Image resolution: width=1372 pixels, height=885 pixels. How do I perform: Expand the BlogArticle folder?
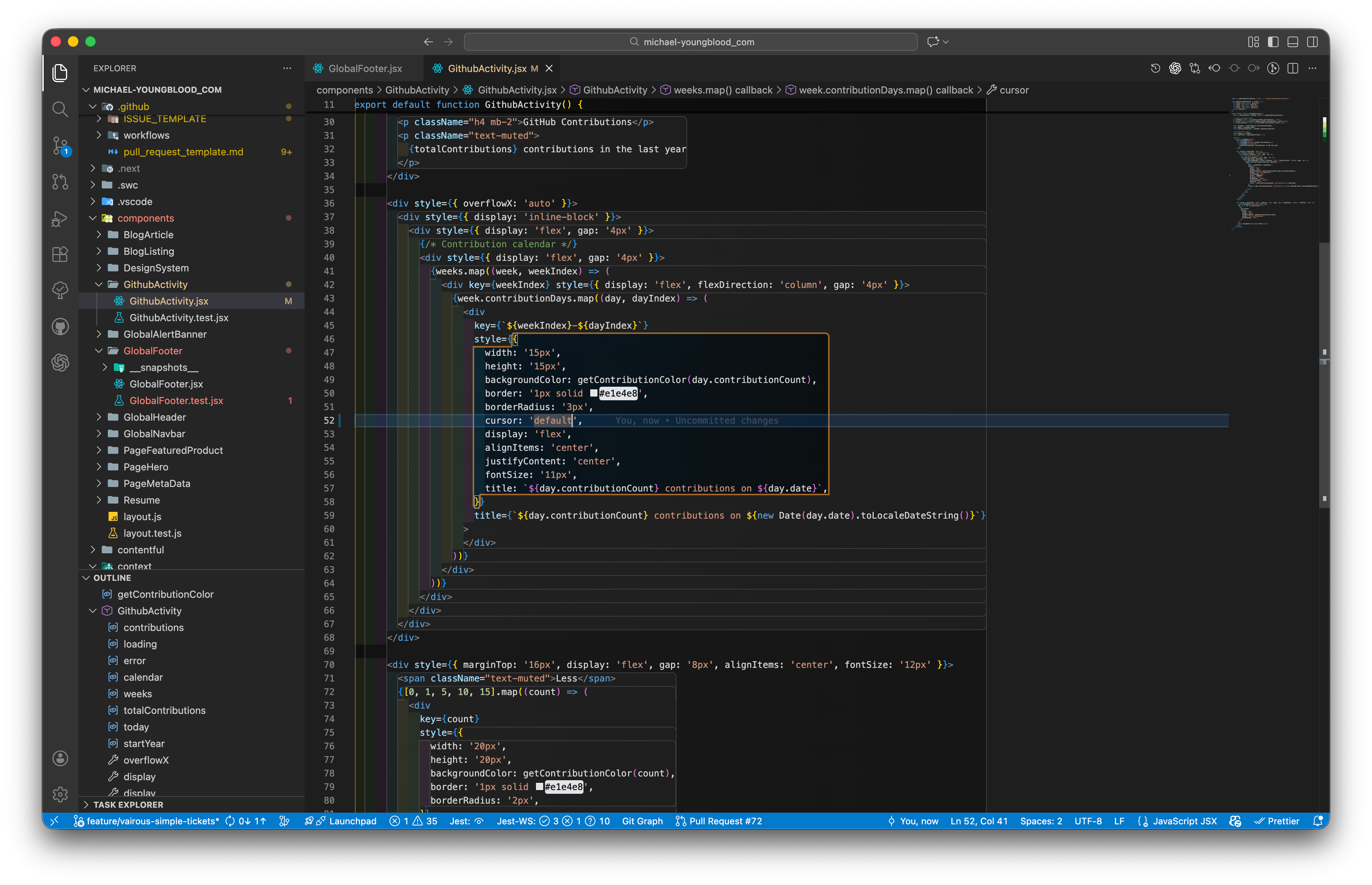[x=148, y=234]
